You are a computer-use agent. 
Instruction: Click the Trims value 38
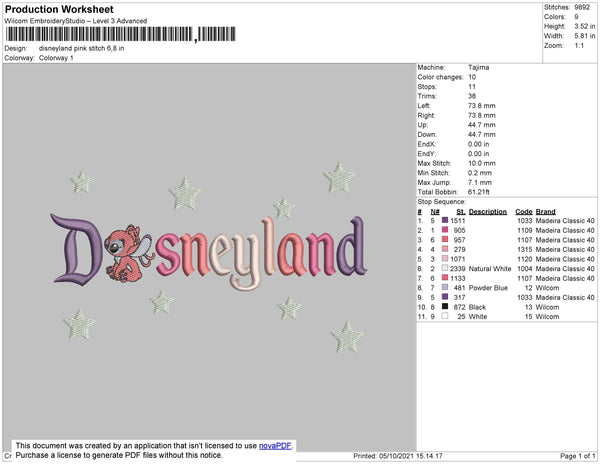(x=472, y=96)
